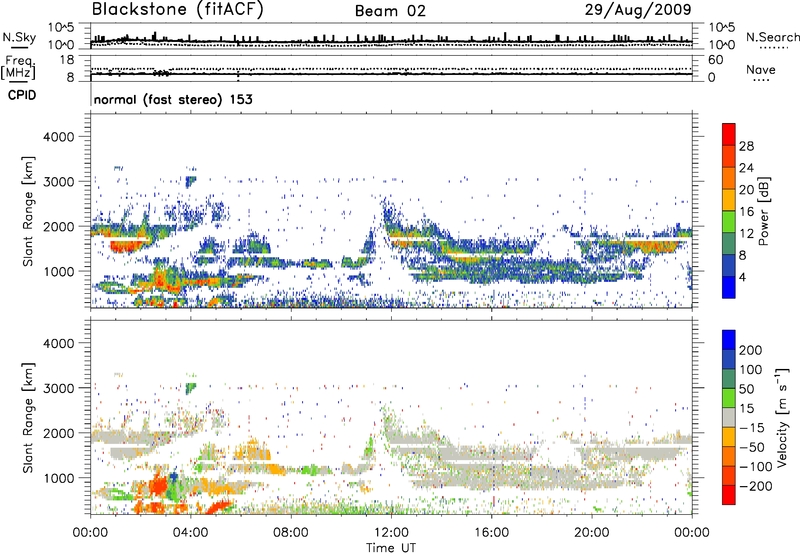Select the "CPID" row label
Image resolution: width=800 pixels, height=554 pixels.
coord(22,95)
